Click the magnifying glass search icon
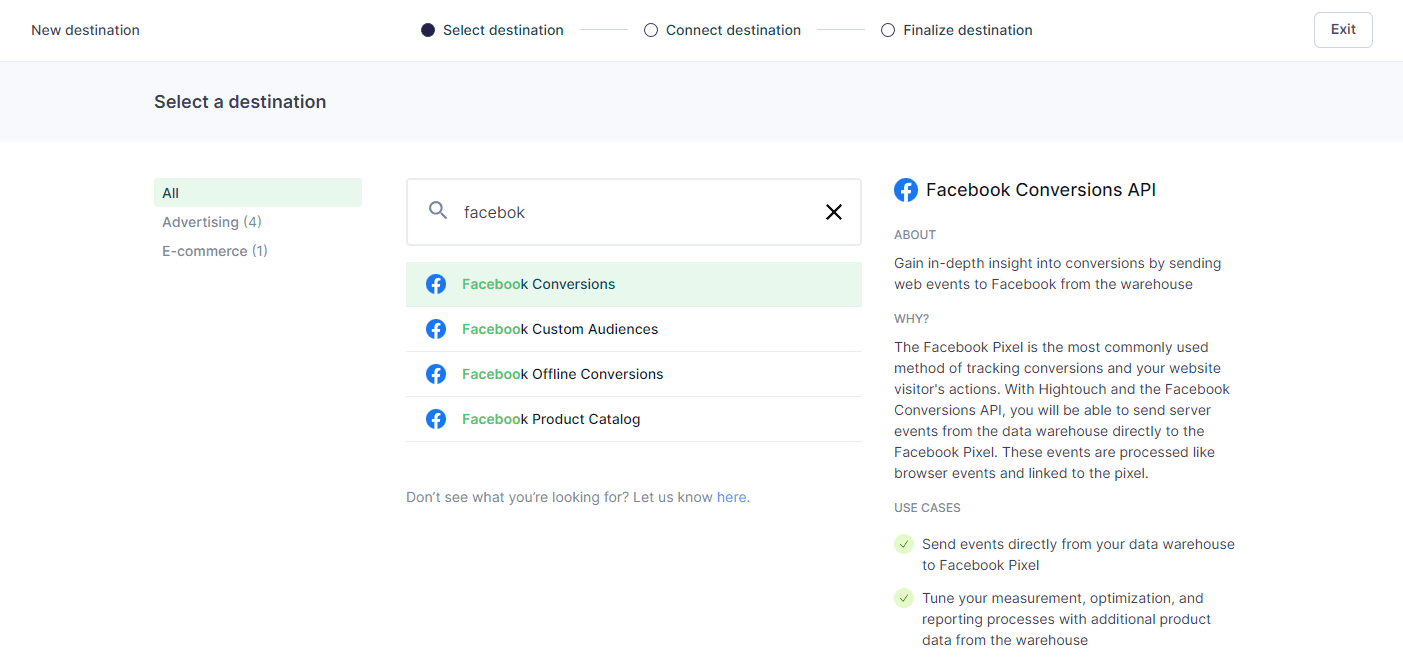This screenshot has height=657, width=1403. [x=438, y=211]
